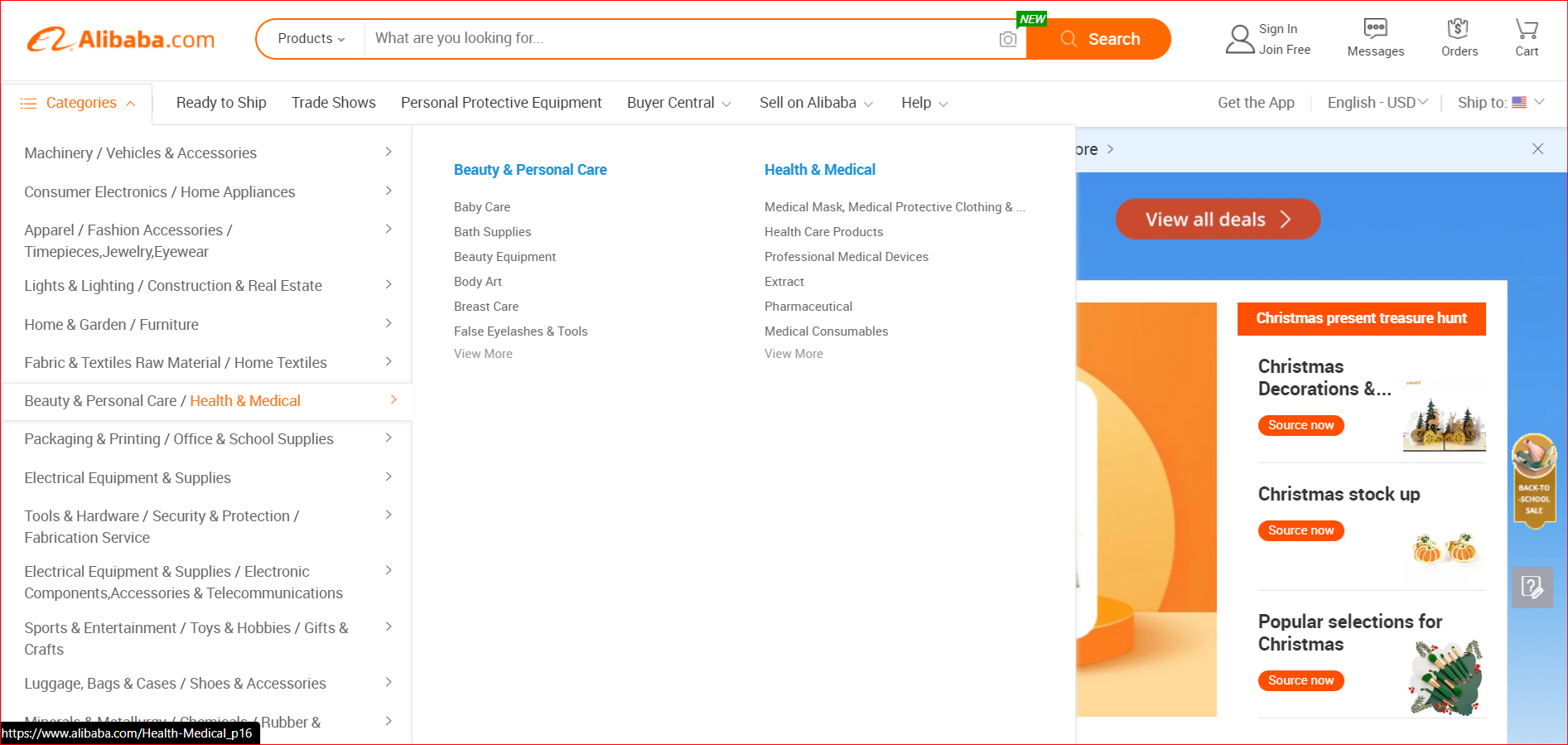Click the orange Search button
The width and height of the screenshot is (1568, 745).
[x=1098, y=39]
